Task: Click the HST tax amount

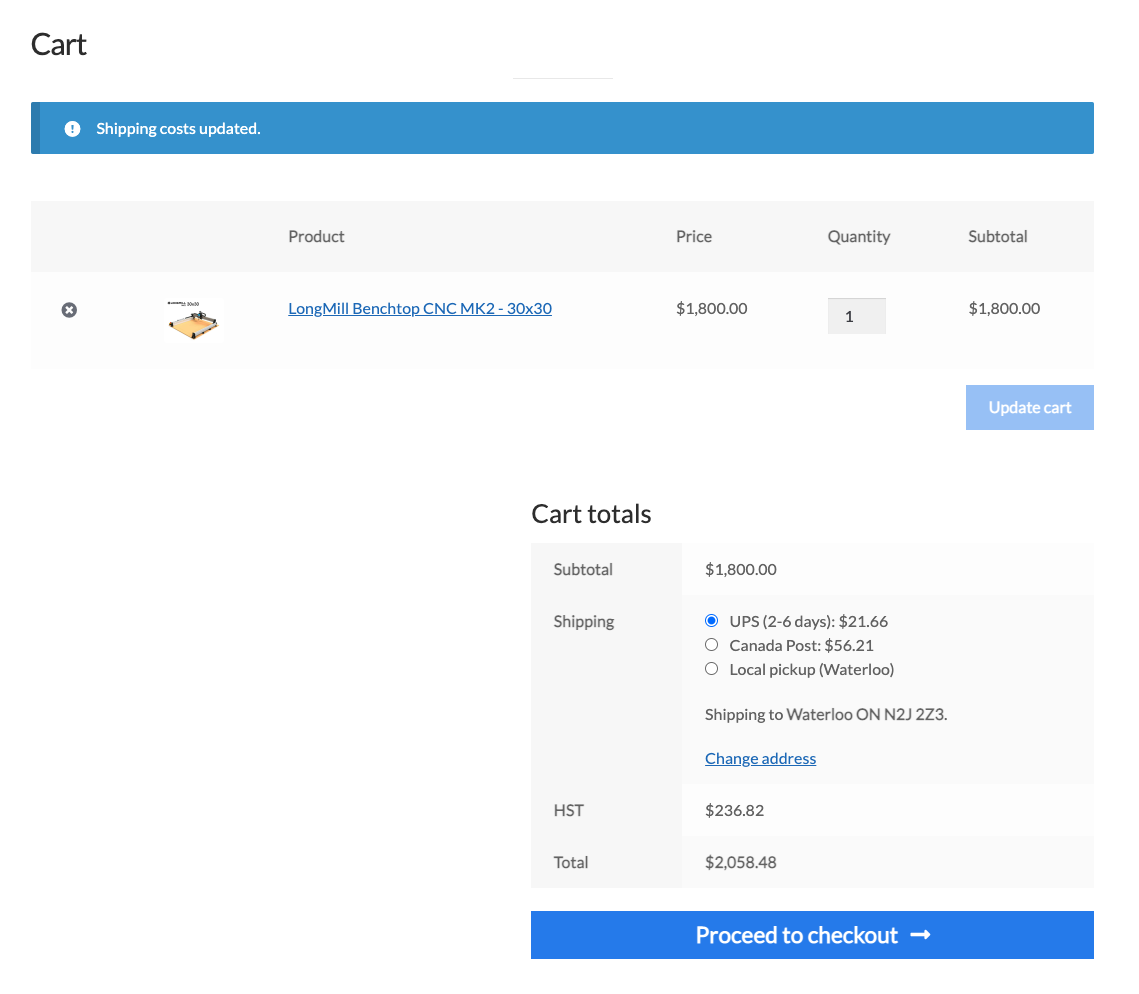Action: [x=734, y=810]
